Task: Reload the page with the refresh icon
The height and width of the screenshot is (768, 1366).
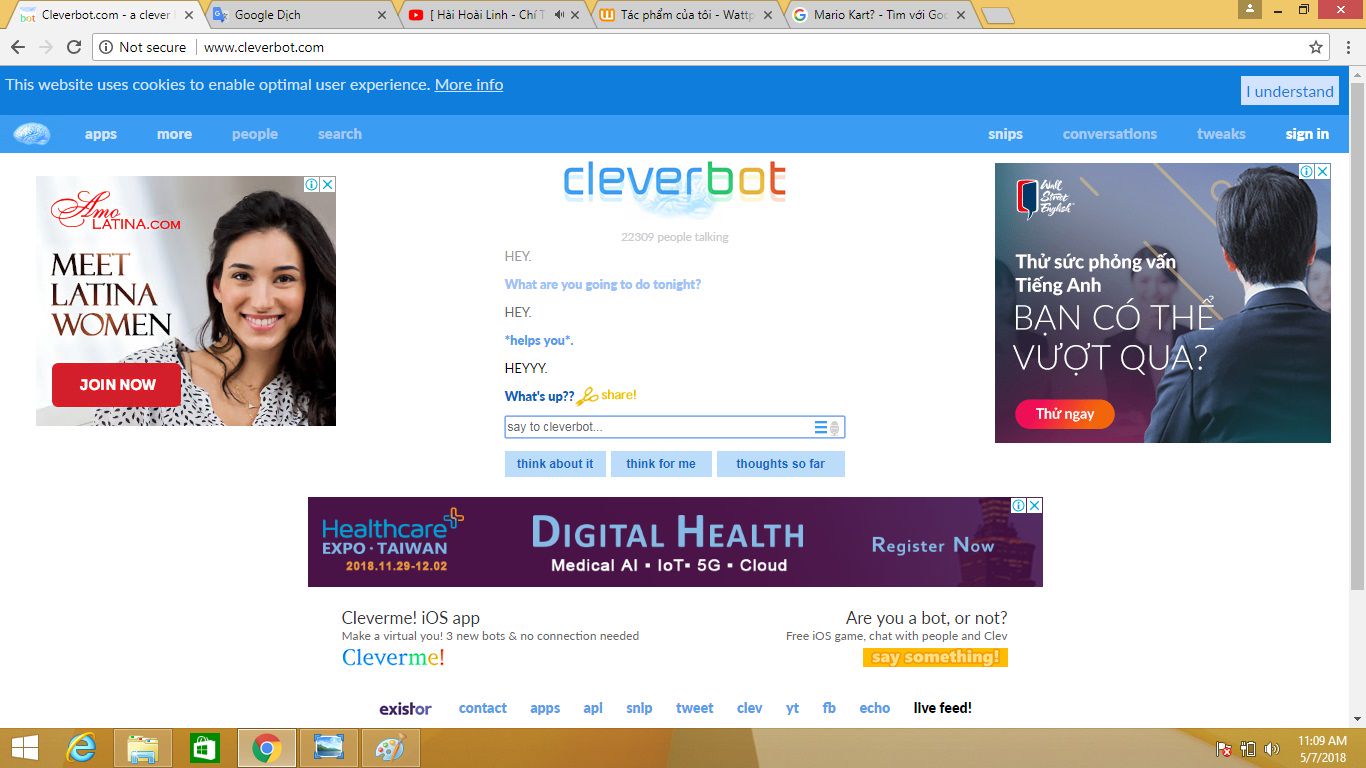Action: pos(74,47)
